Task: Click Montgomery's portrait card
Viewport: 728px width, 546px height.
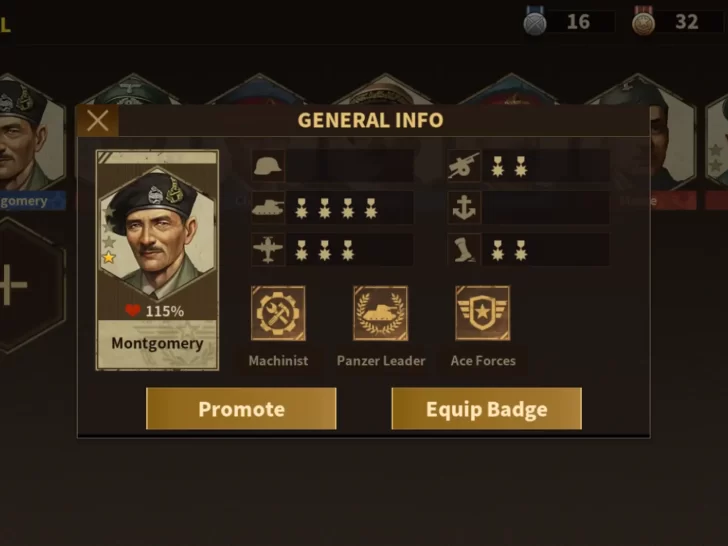Action: click(x=157, y=260)
